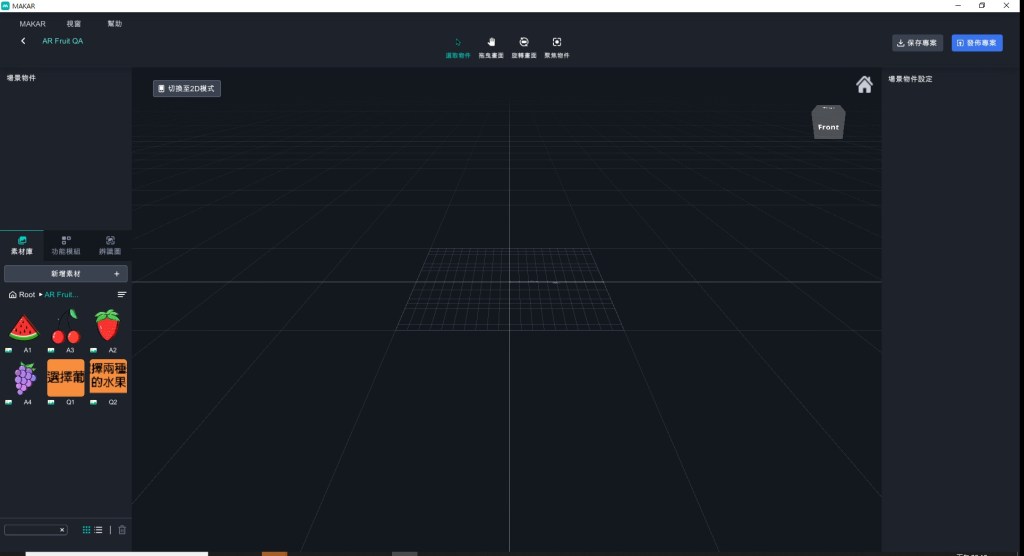Click the Front view orientation cube
1024x556 pixels.
828,123
